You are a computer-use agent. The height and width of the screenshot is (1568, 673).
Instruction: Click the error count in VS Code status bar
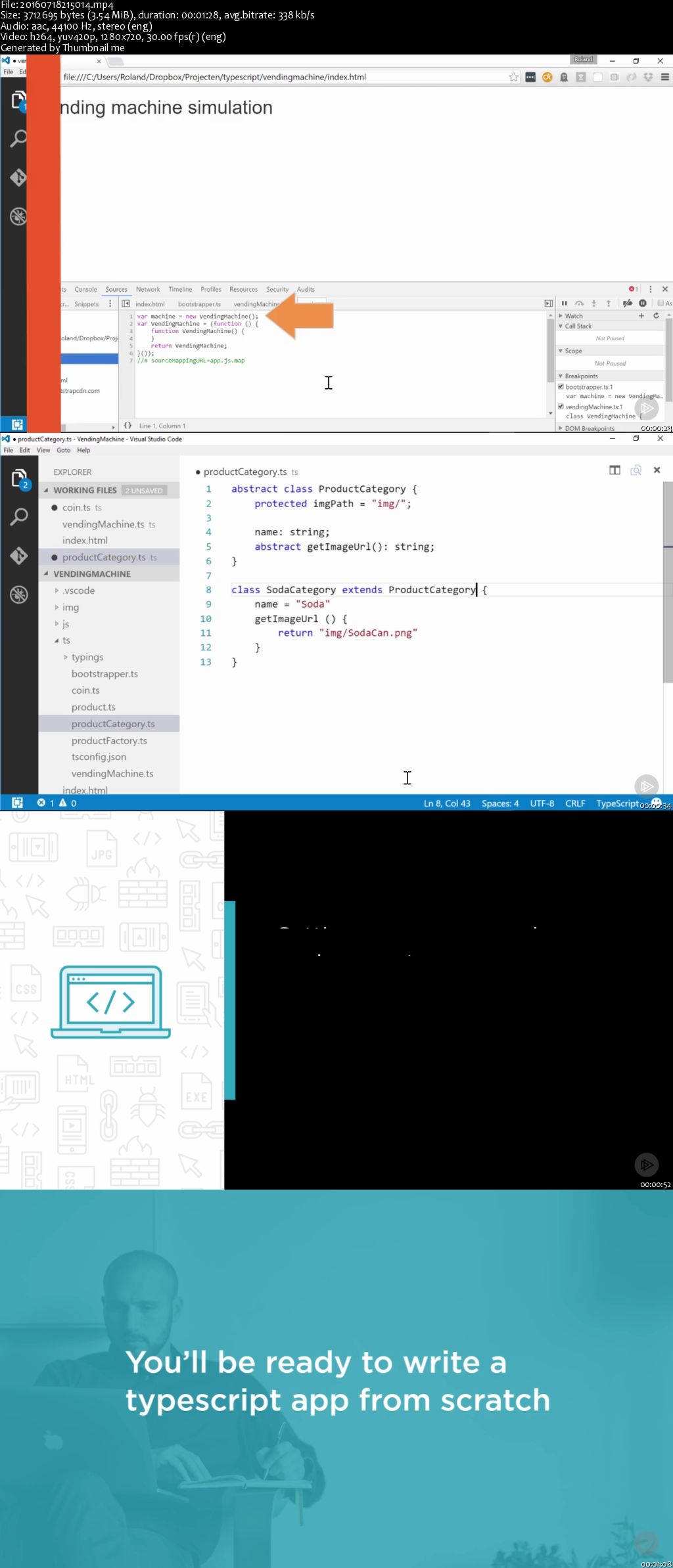(45, 803)
